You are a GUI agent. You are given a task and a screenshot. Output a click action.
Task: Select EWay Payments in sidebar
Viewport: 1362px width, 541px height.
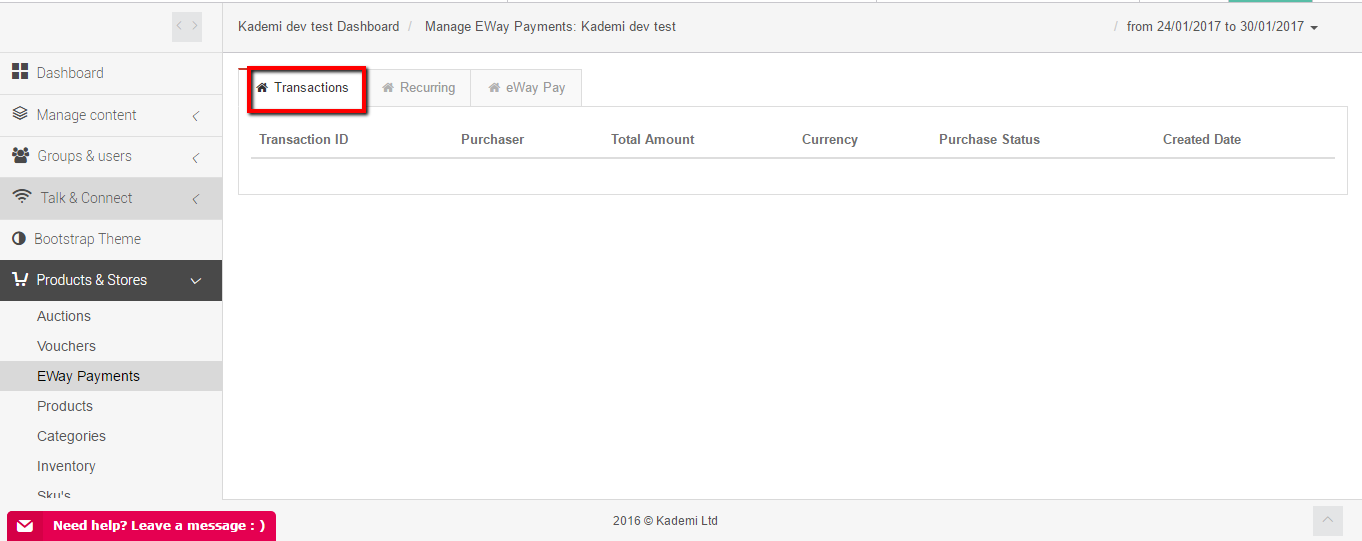111,376
